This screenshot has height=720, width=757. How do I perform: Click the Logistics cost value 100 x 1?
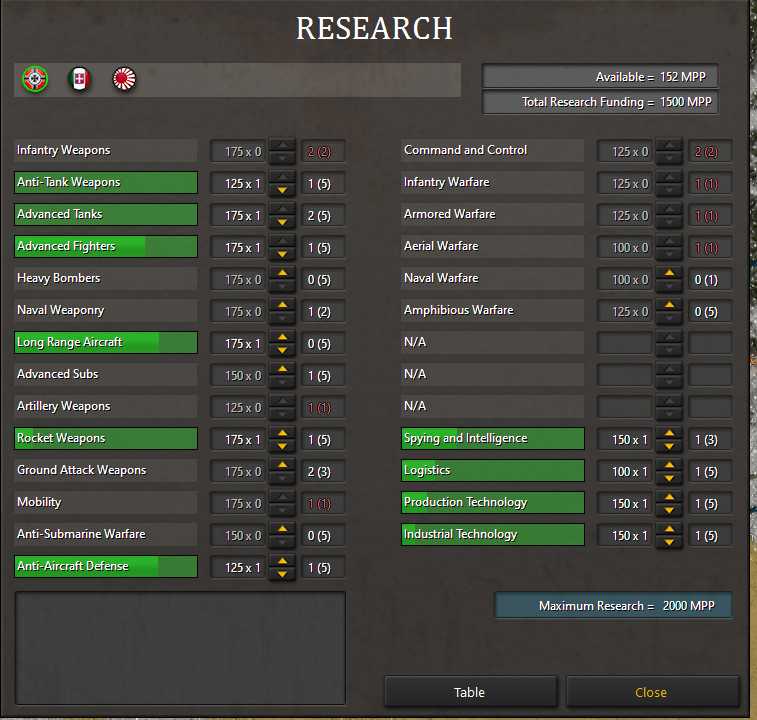(x=625, y=471)
